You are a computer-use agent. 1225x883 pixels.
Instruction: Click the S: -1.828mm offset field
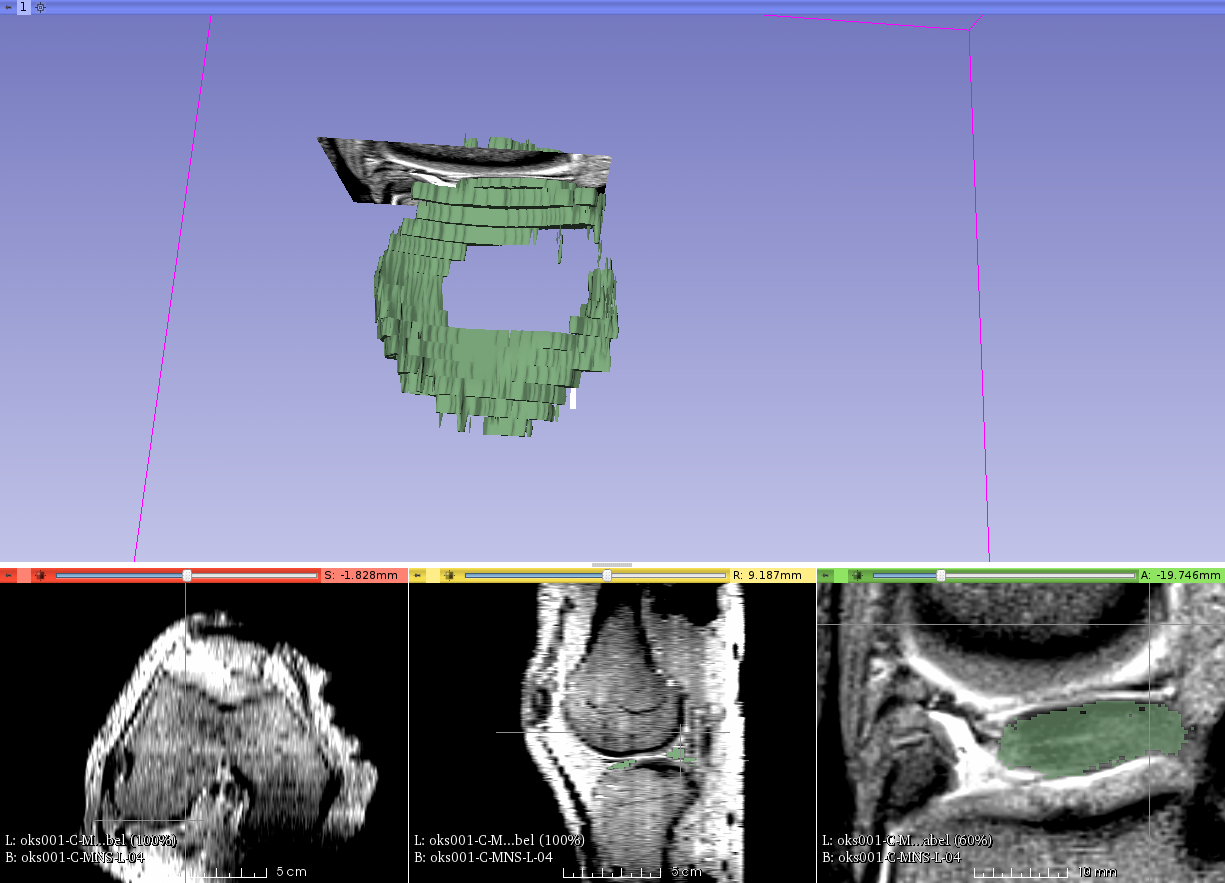364,576
